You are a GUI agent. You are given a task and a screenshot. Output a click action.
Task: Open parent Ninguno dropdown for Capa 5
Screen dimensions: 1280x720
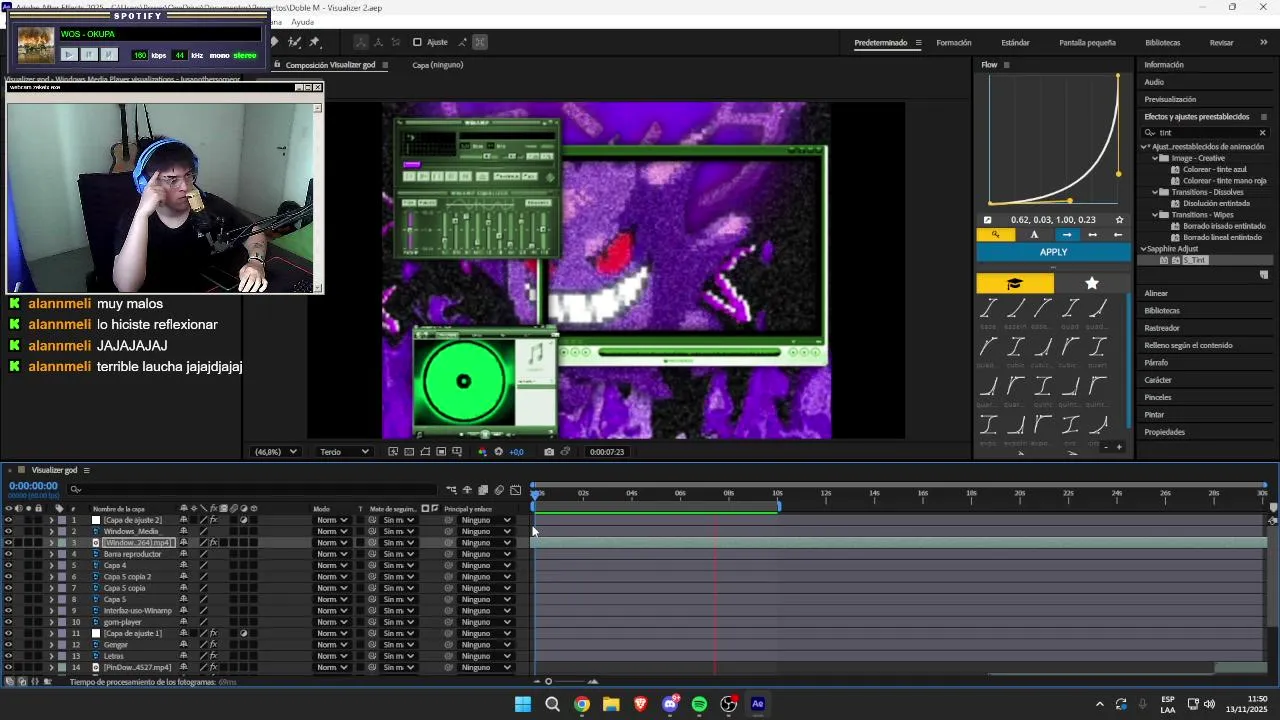pos(486,599)
